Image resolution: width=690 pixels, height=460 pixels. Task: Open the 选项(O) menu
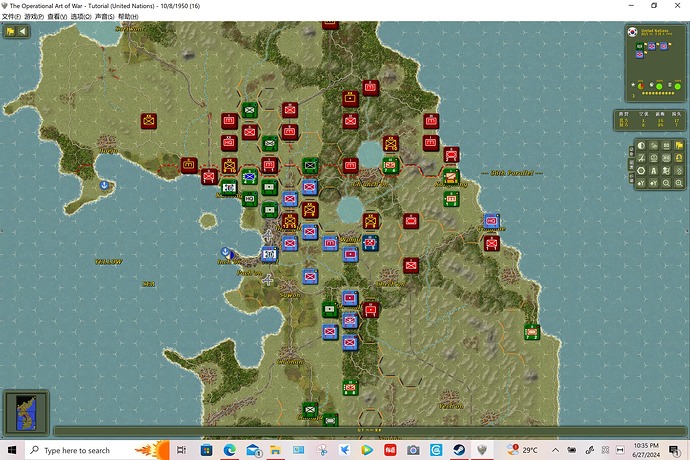click(x=81, y=16)
